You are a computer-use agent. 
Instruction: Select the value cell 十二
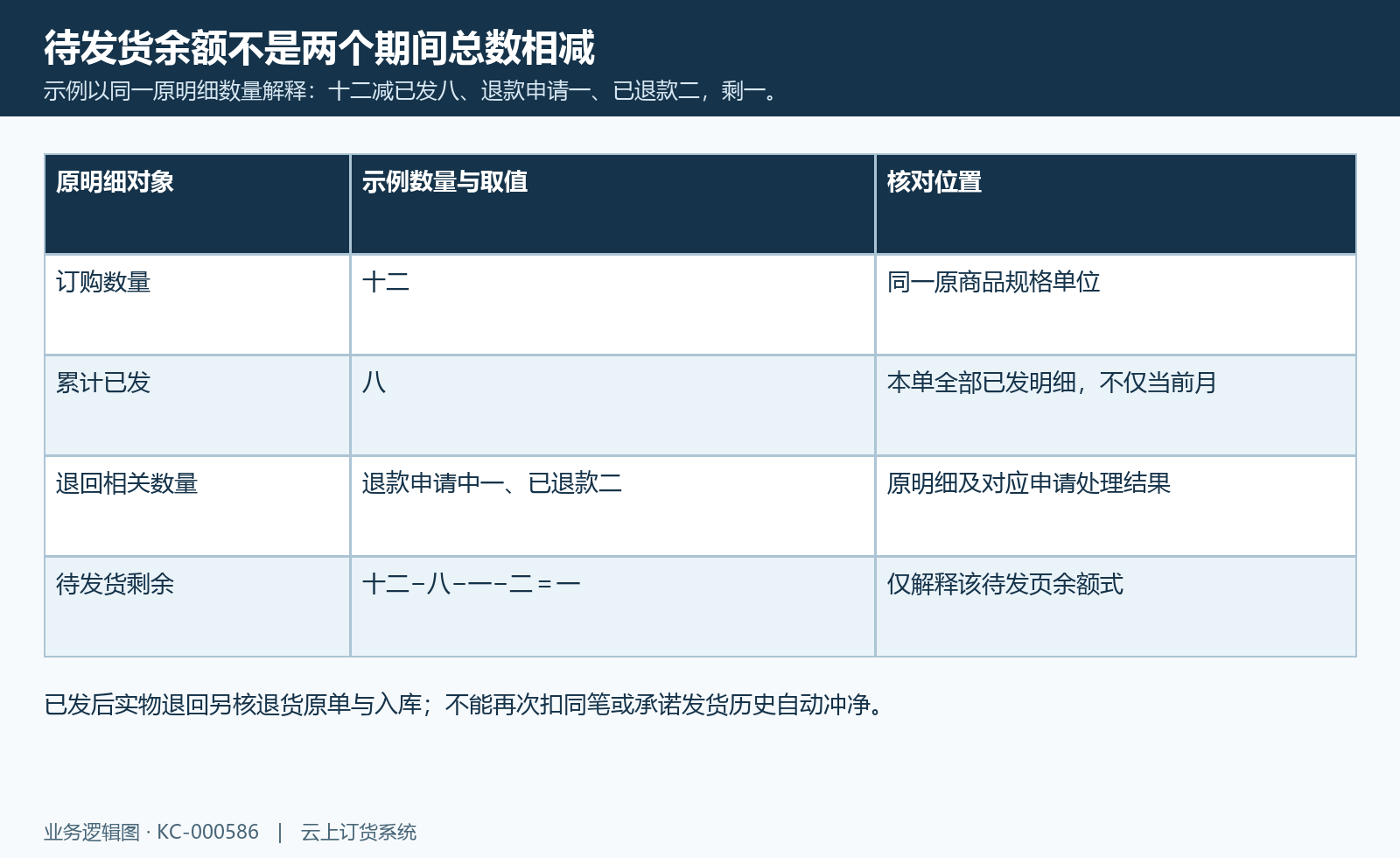click(x=612, y=305)
